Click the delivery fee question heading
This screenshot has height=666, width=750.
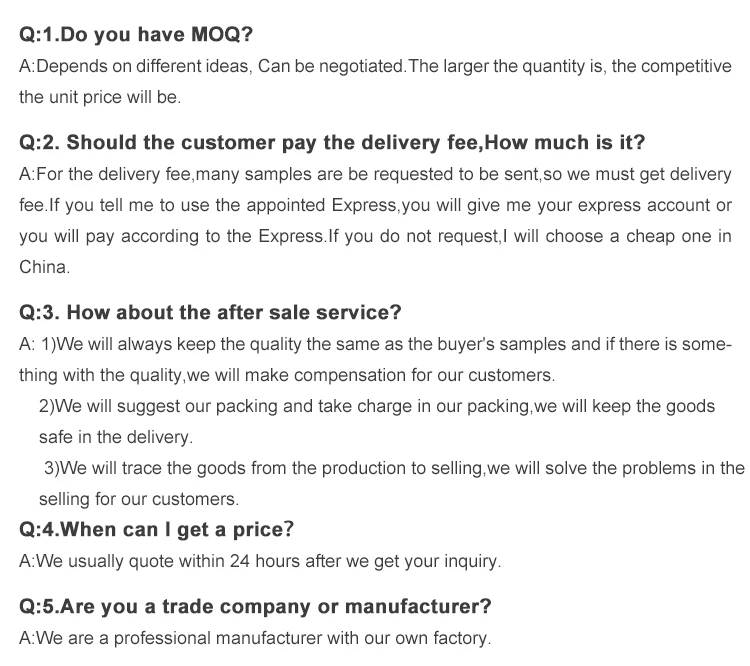coord(332,143)
